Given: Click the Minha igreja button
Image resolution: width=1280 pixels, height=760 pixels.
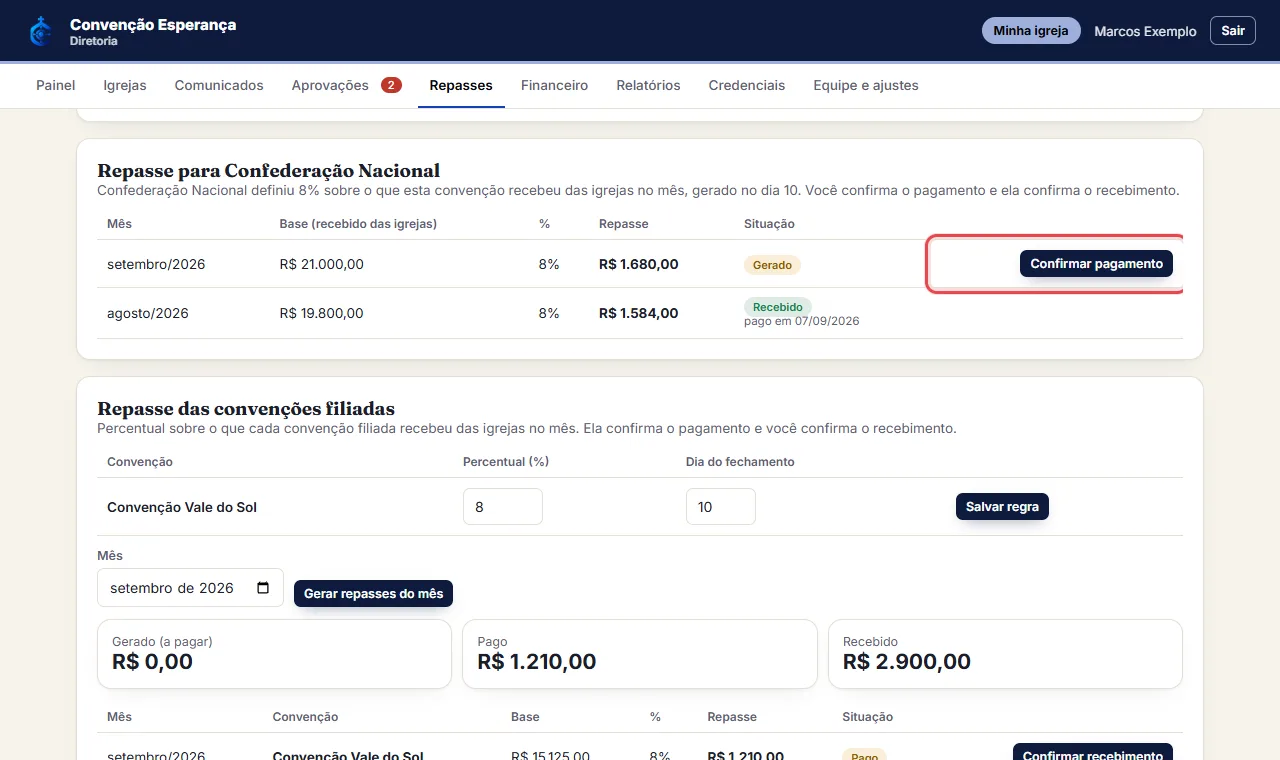Looking at the screenshot, I should pyautogui.click(x=1031, y=31).
